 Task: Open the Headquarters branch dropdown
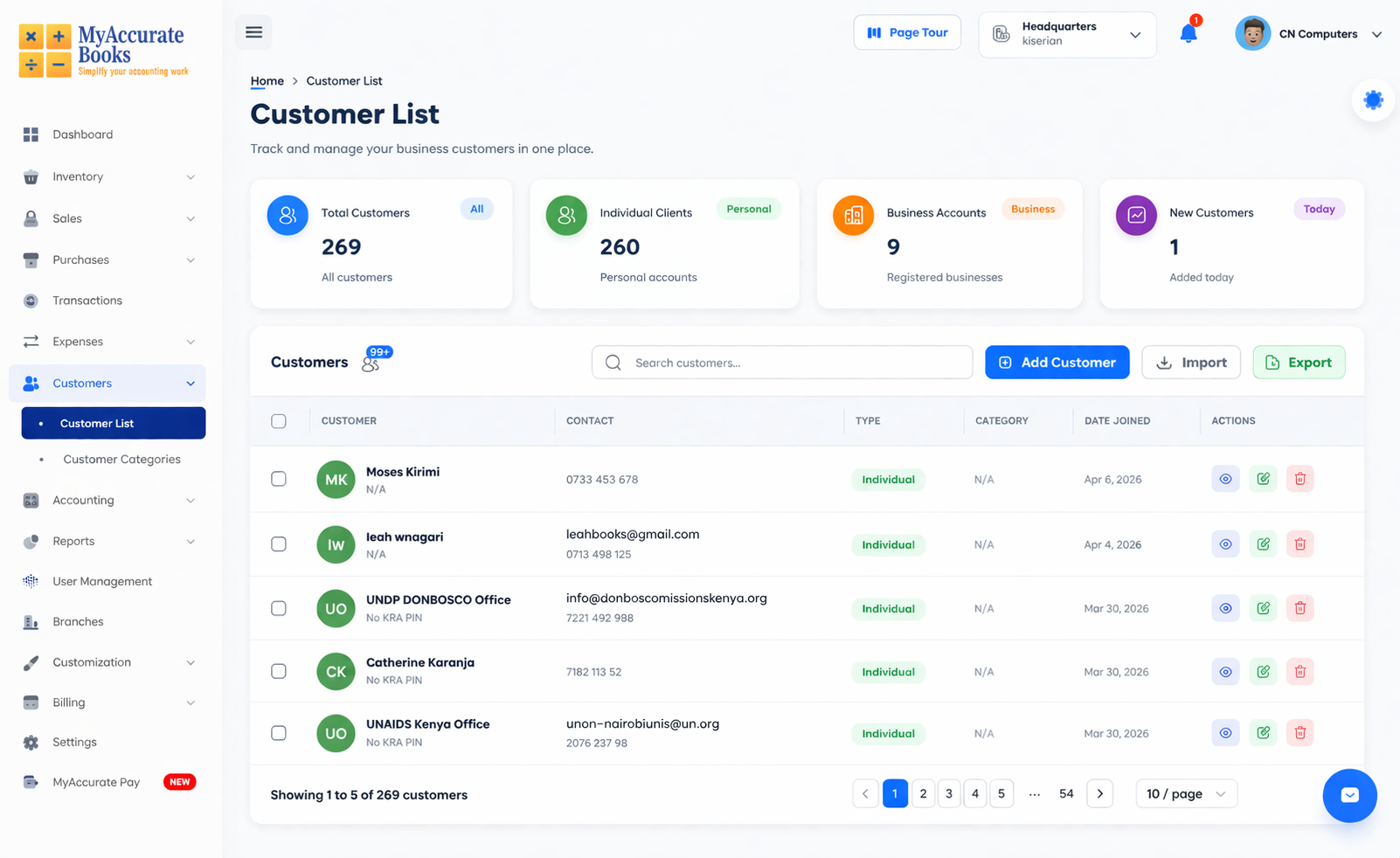click(1067, 34)
